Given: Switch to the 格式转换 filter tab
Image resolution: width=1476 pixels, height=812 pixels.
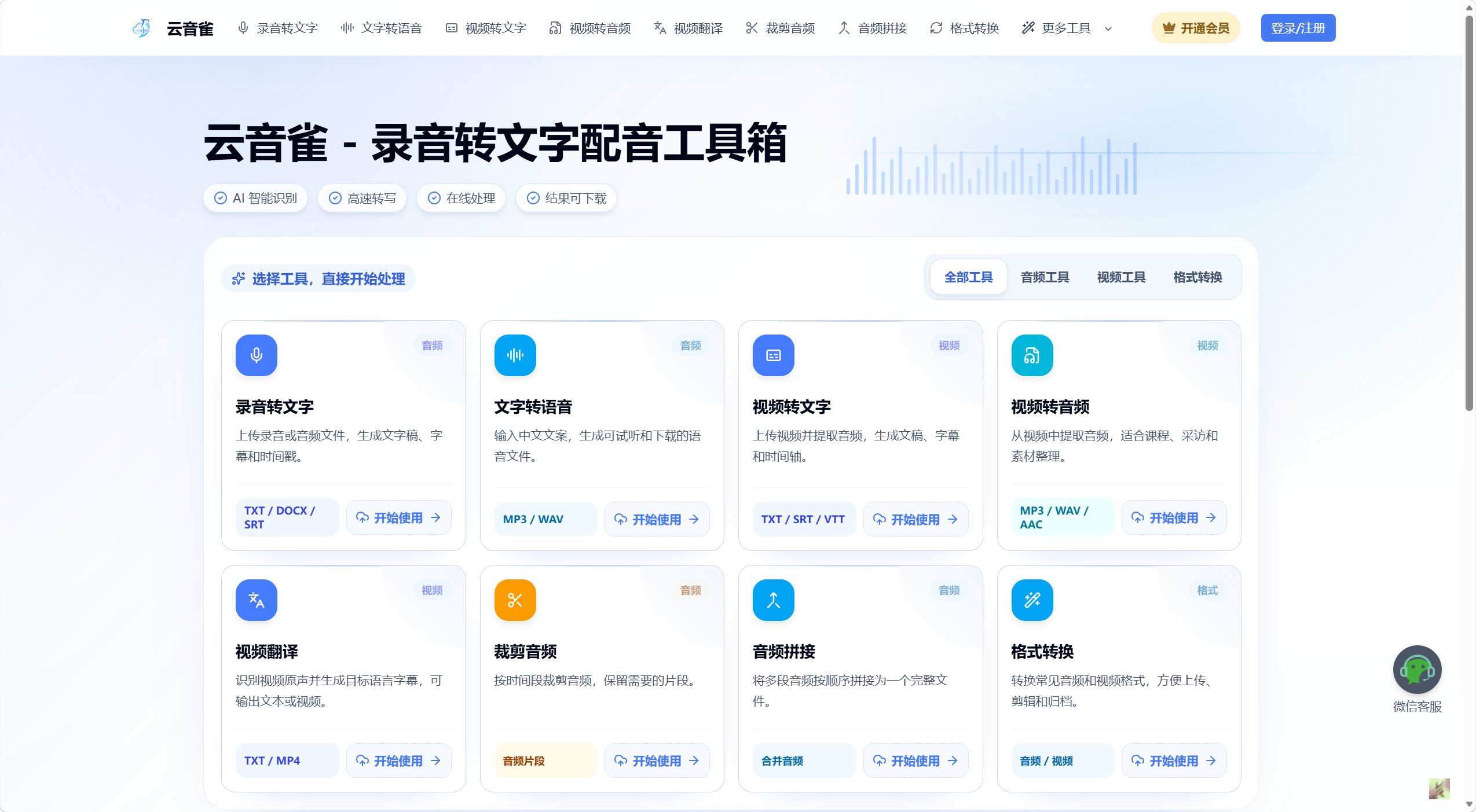Looking at the screenshot, I should [x=1198, y=277].
